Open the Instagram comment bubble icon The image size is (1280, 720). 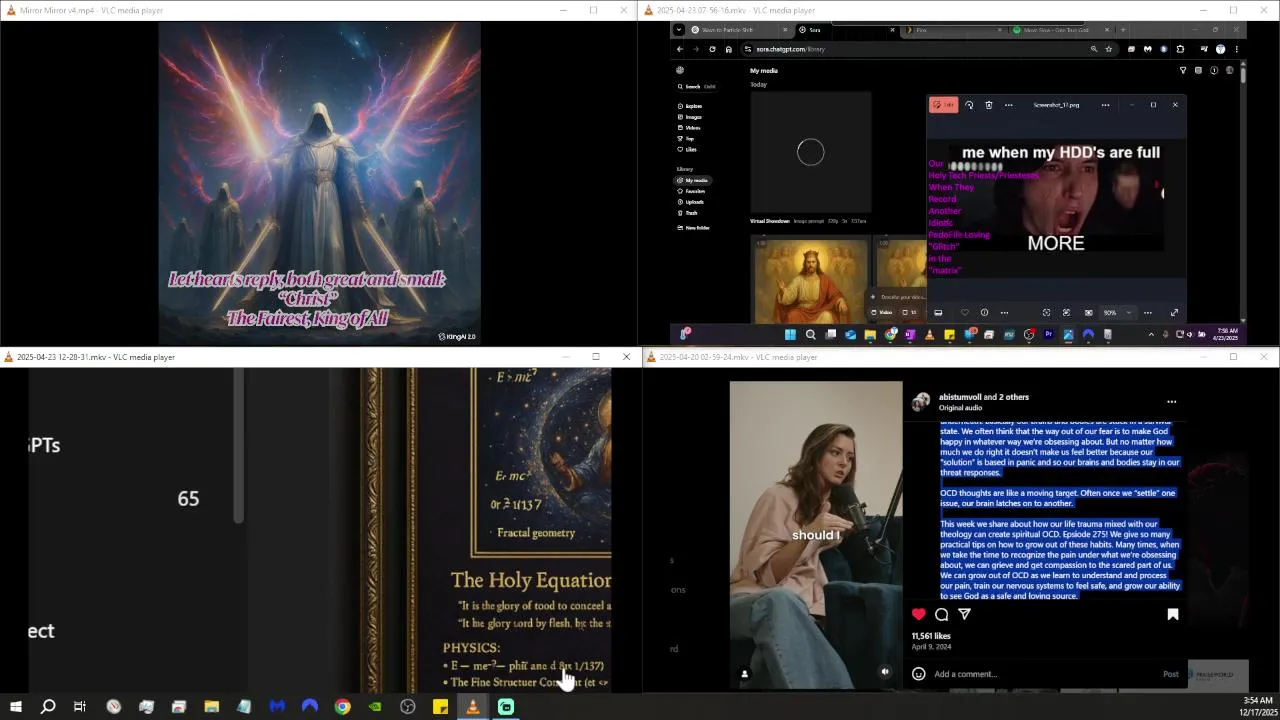pos(941,614)
